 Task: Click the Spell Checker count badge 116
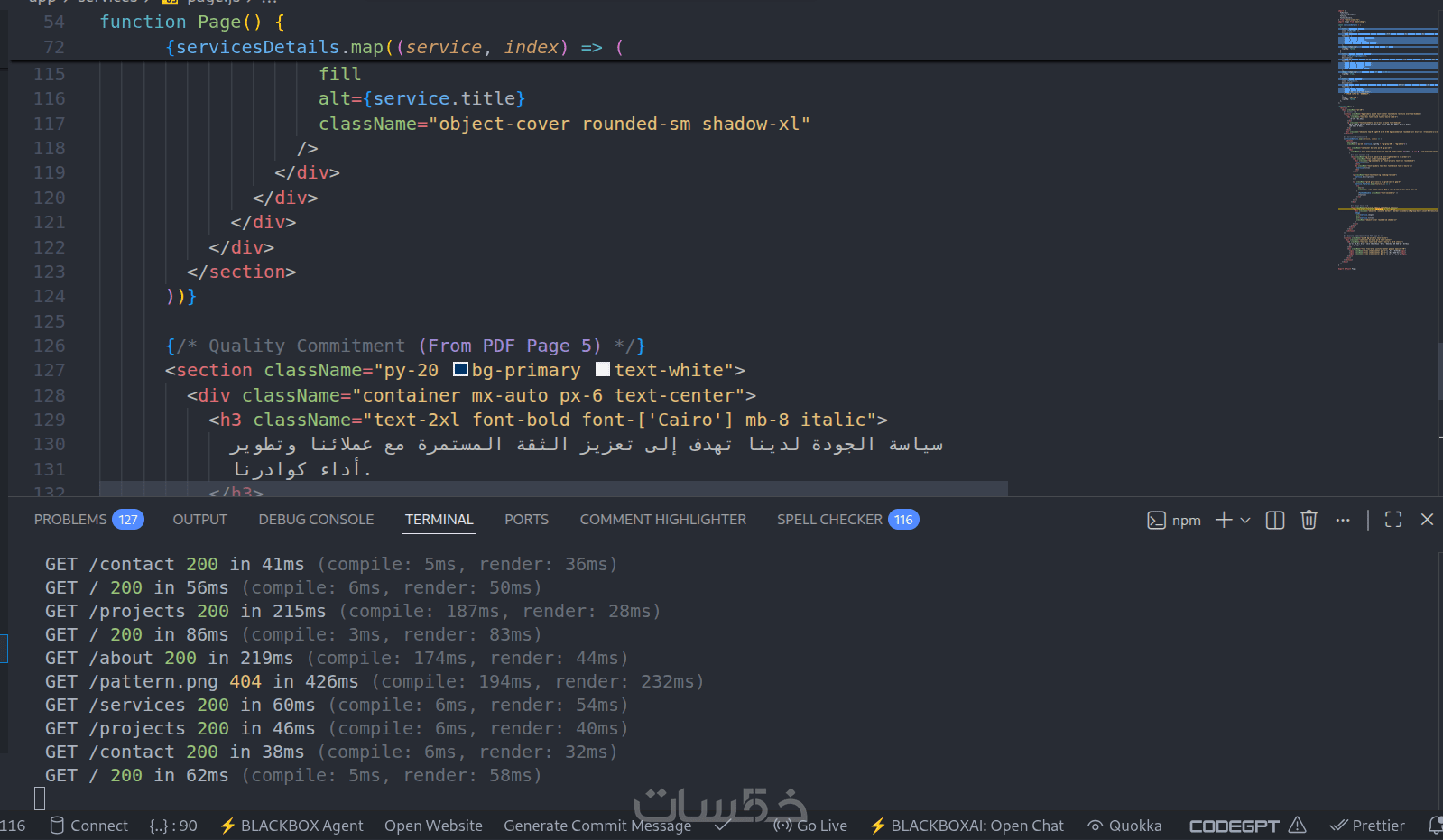point(903,520)
